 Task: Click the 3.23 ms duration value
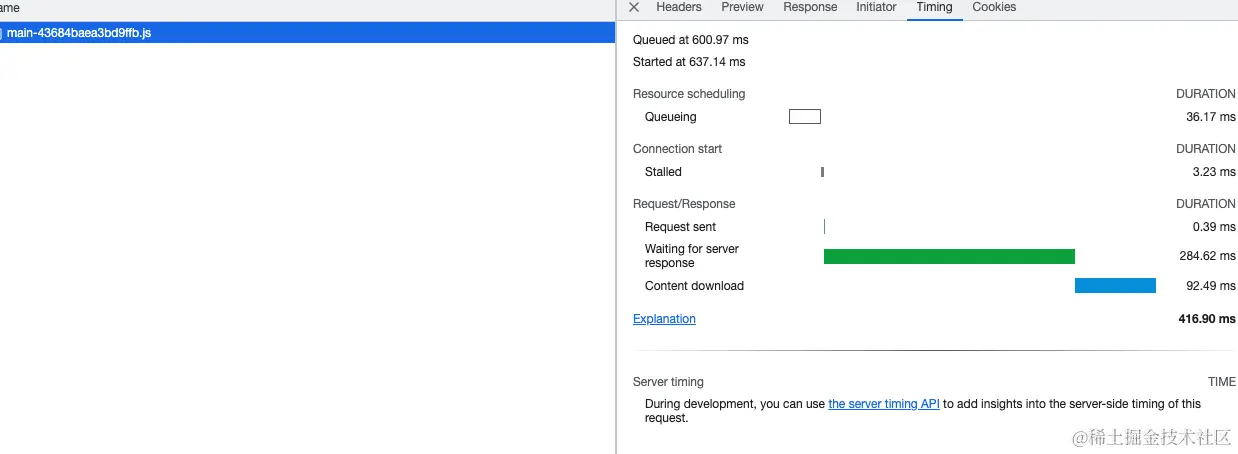coord(1214,172)
